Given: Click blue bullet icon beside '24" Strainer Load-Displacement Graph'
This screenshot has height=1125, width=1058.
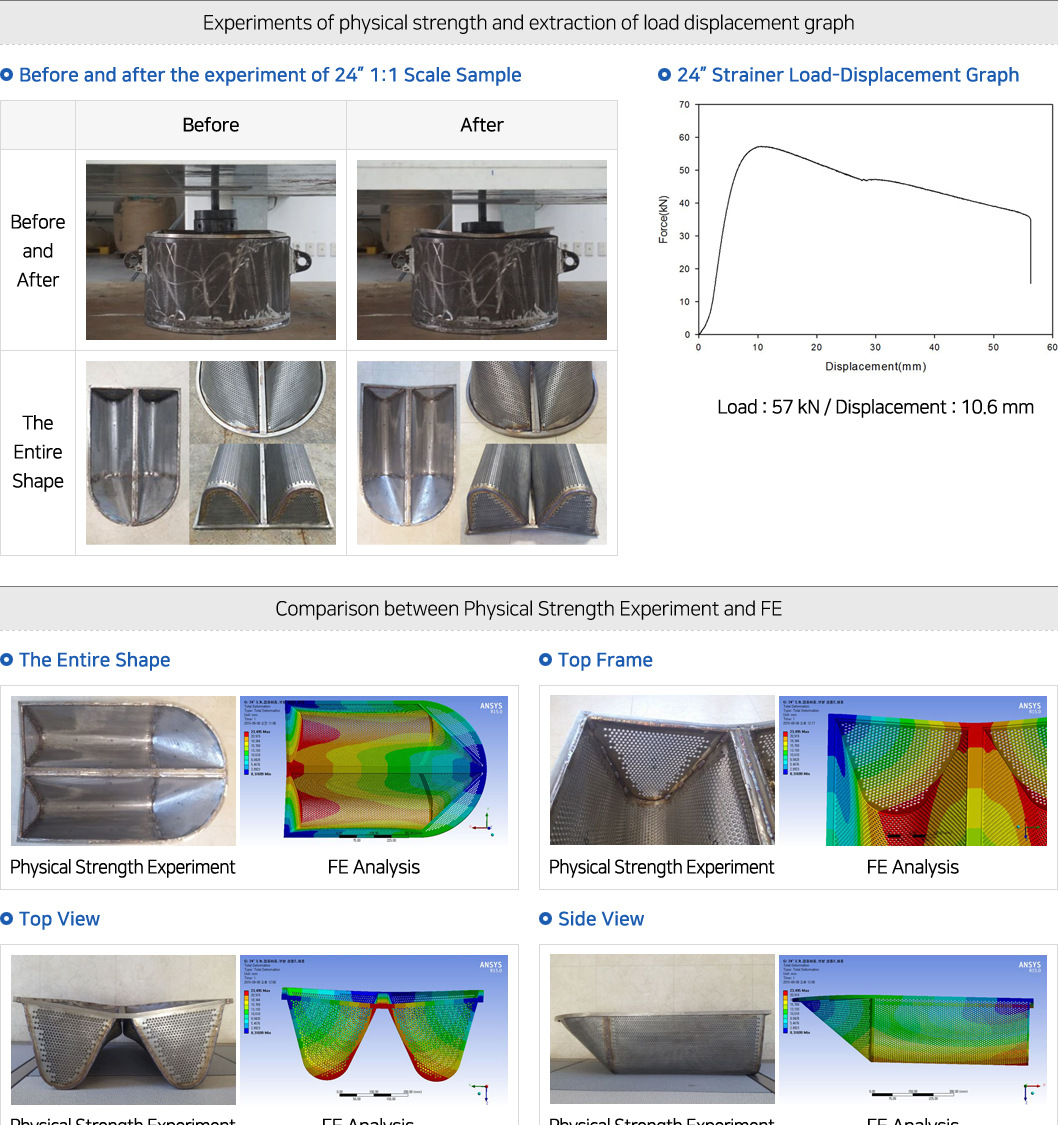Looking at the screenshot, I should 664,74.
